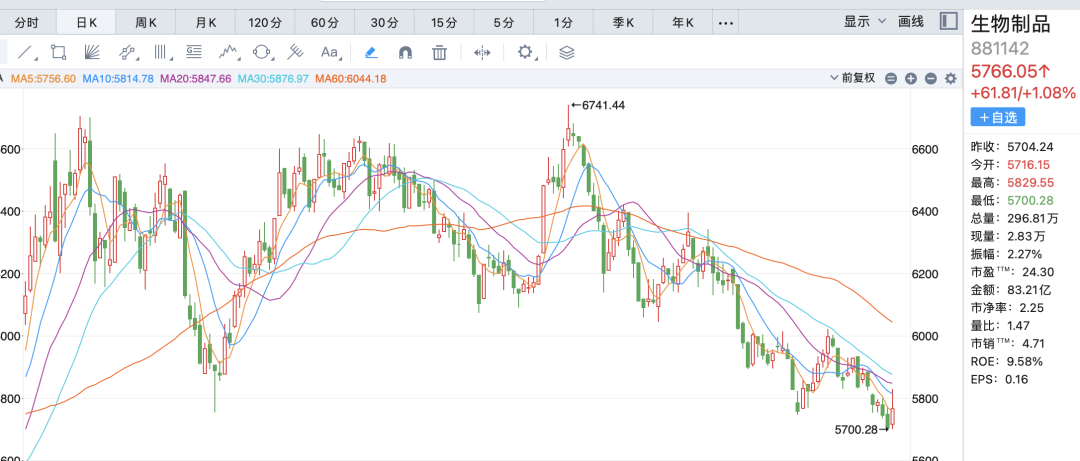This screenshot has height=461, width=1080.
Task: Delete all drawings with trash icon
Action: pyautogui.click(x=439, y=52)
